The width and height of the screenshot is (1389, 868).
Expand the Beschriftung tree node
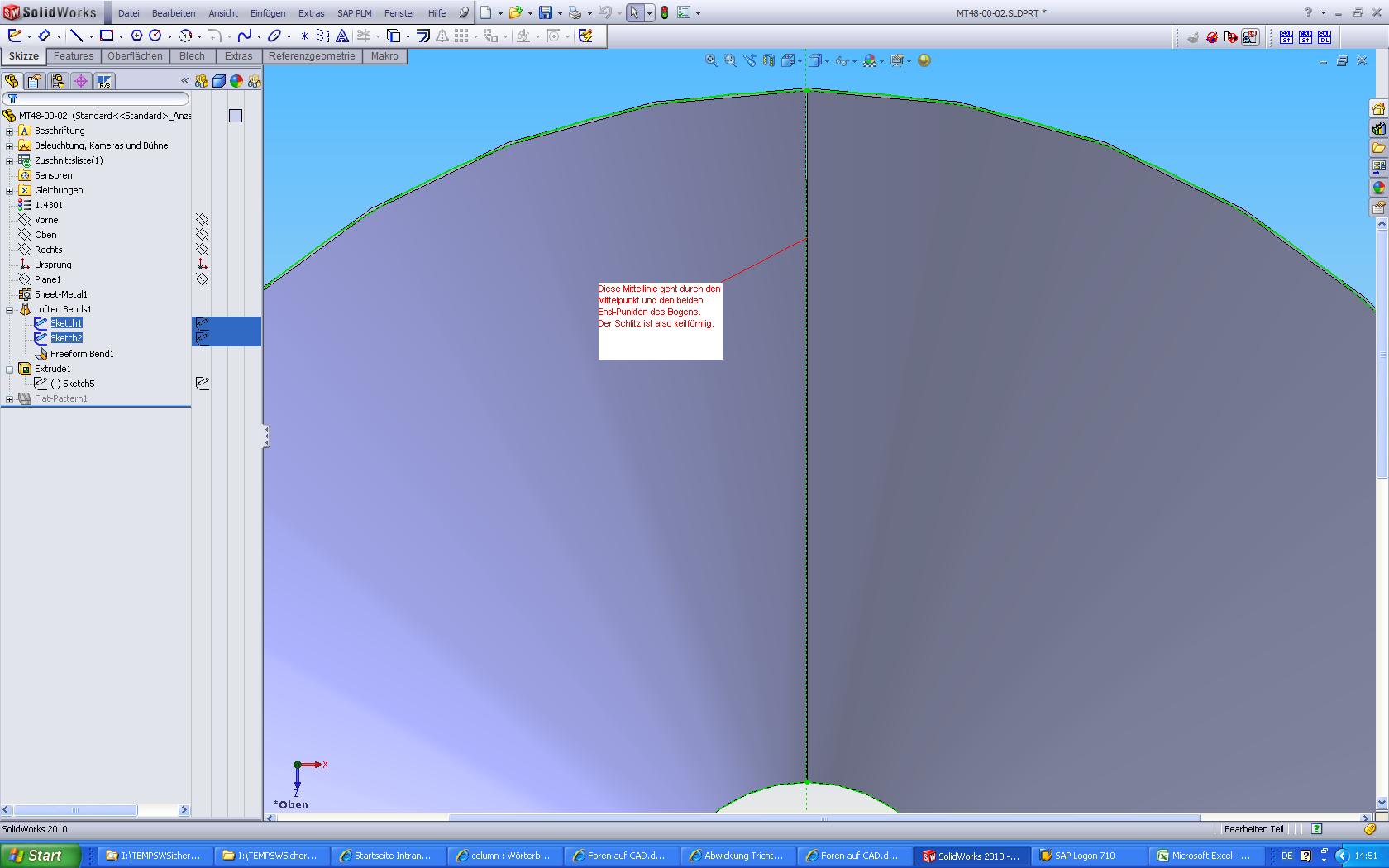10,131
